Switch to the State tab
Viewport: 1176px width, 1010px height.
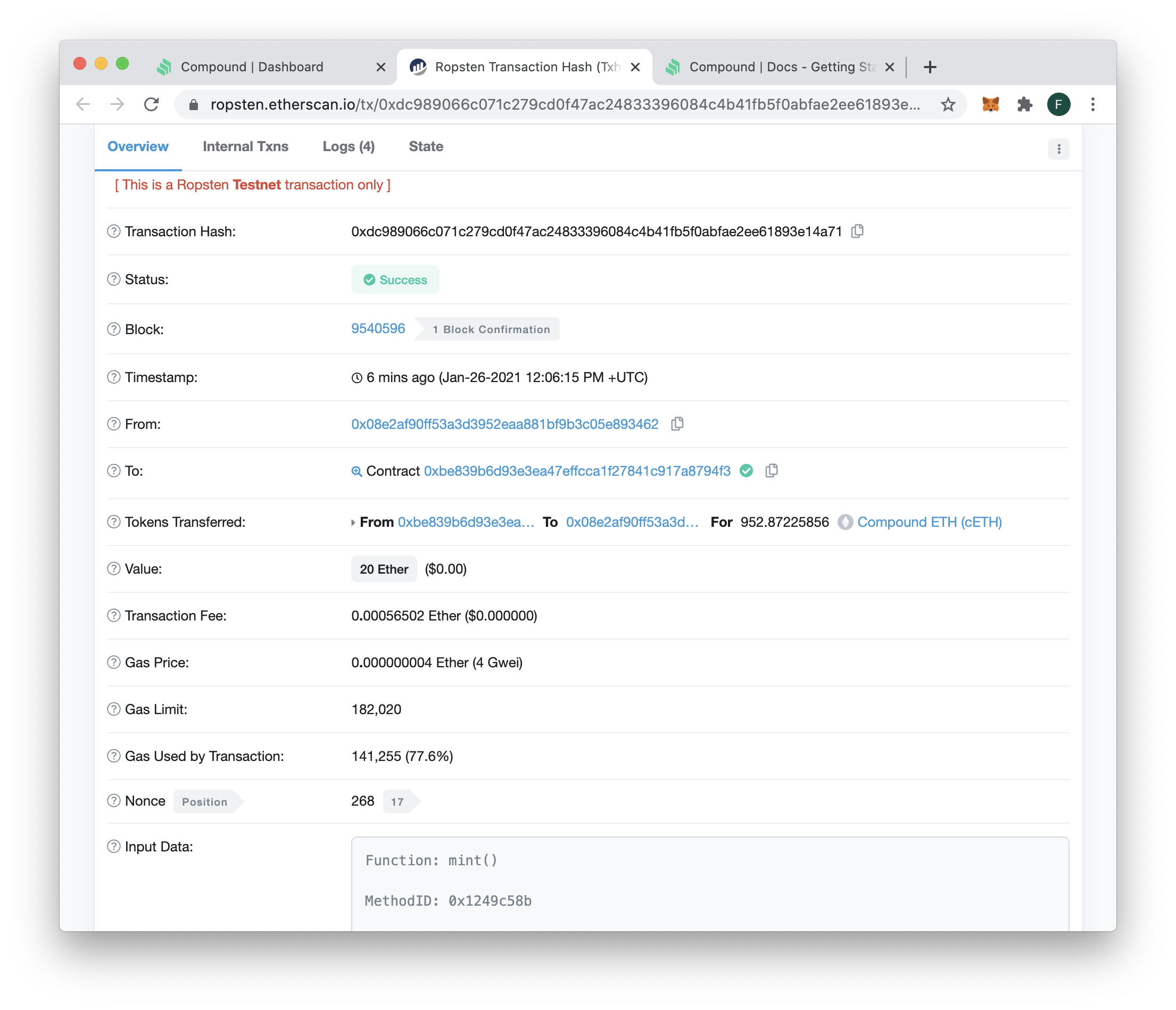pyautogui.click(x=426, y=146)
